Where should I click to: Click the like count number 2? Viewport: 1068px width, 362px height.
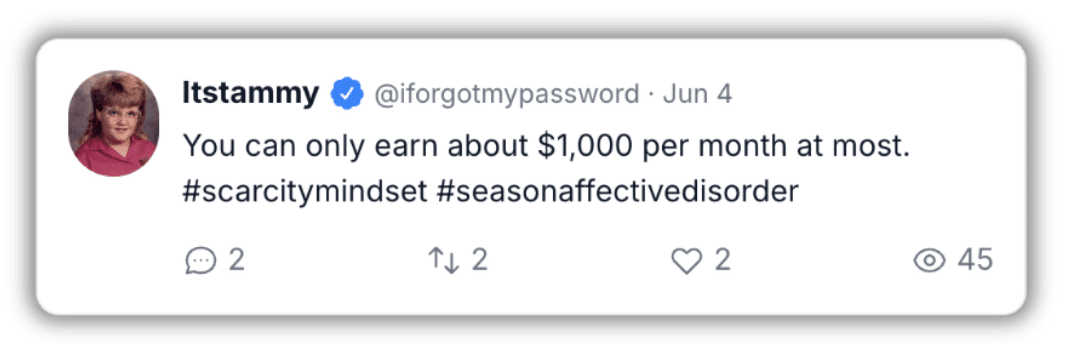click(x=723, y=260)
